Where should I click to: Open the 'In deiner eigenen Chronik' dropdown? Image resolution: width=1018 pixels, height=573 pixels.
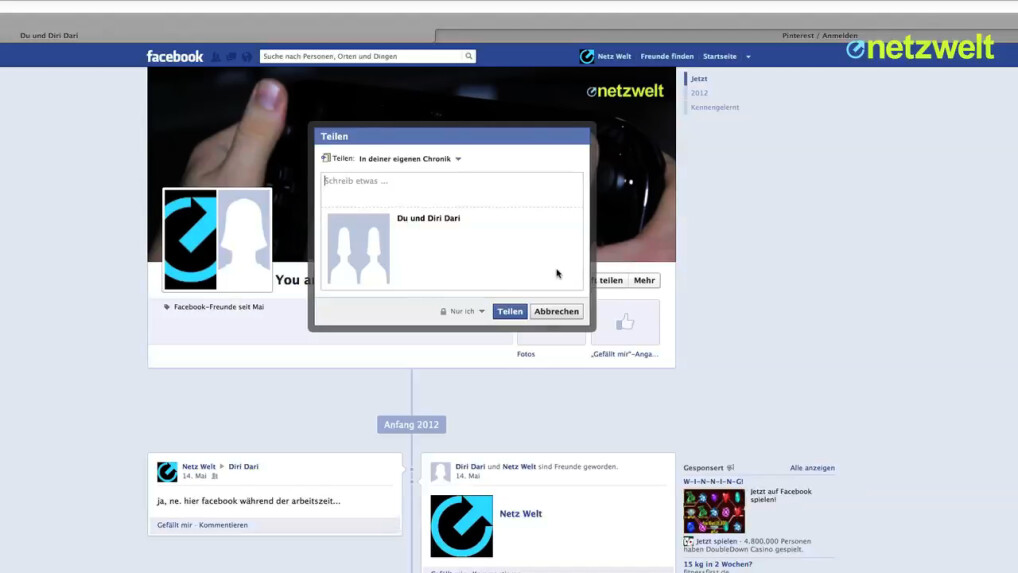410,159
